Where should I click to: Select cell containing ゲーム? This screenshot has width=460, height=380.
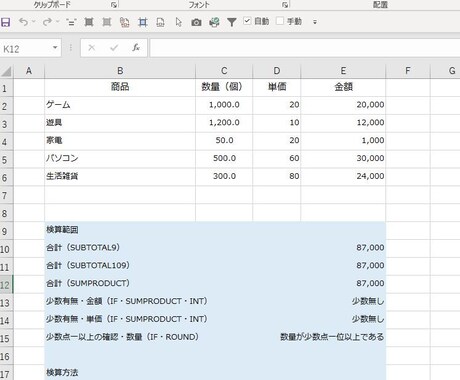click(120, 105)
